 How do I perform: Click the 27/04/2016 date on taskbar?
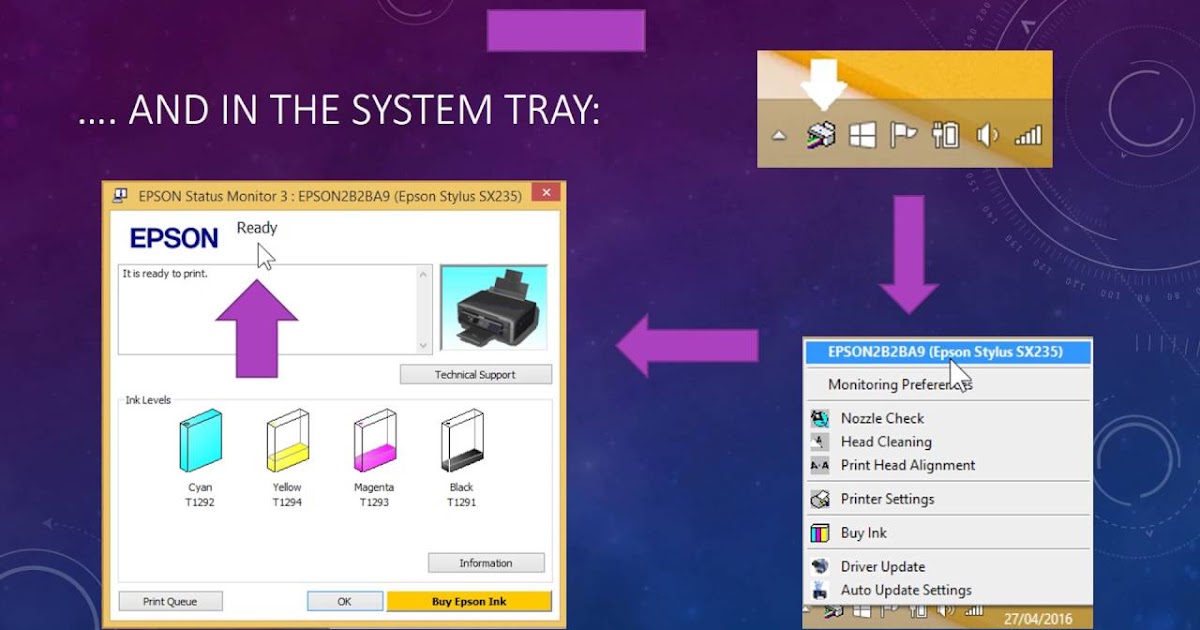tap(1037, 619)
